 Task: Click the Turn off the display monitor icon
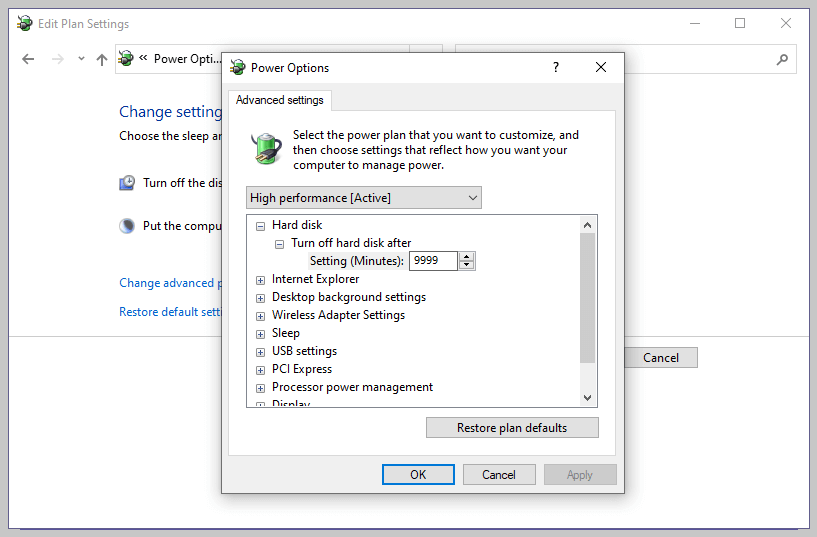point(127,183)
